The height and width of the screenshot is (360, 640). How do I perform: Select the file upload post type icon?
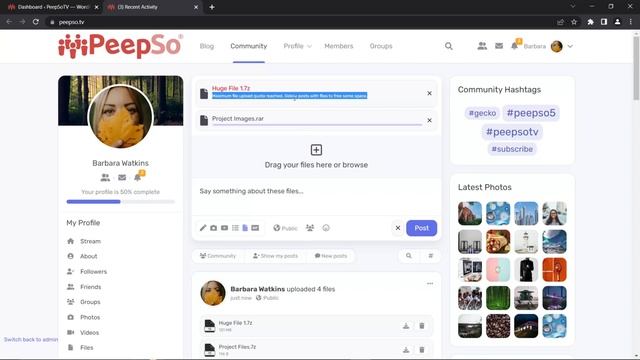(x=245, y=228)
